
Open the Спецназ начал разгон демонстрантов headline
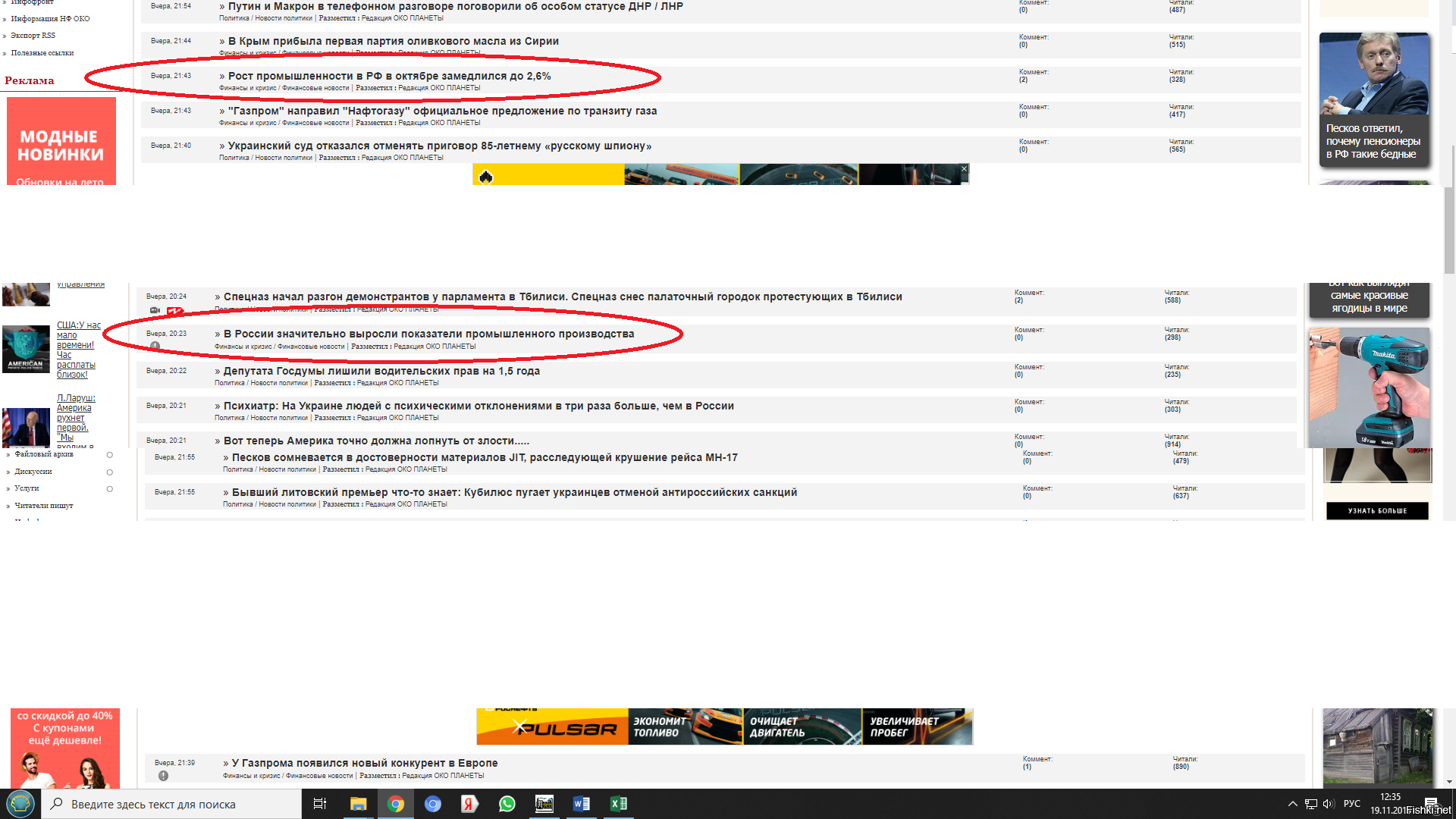(x=563, y=297)
